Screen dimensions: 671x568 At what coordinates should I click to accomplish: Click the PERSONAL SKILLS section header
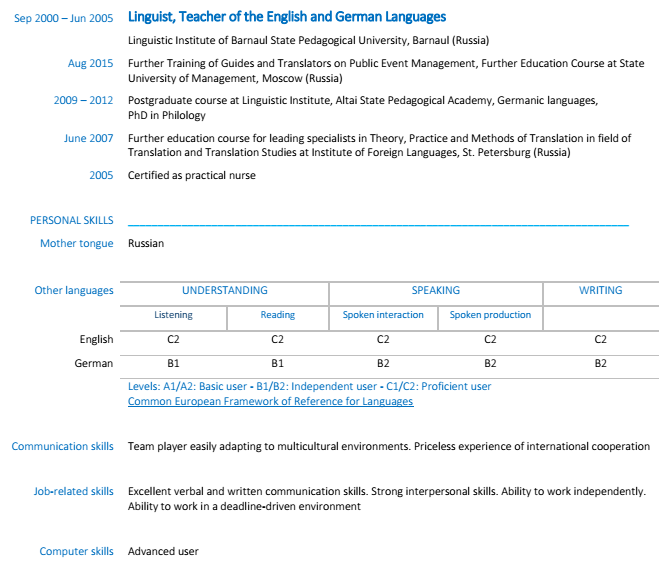click(x=72, y=220)
